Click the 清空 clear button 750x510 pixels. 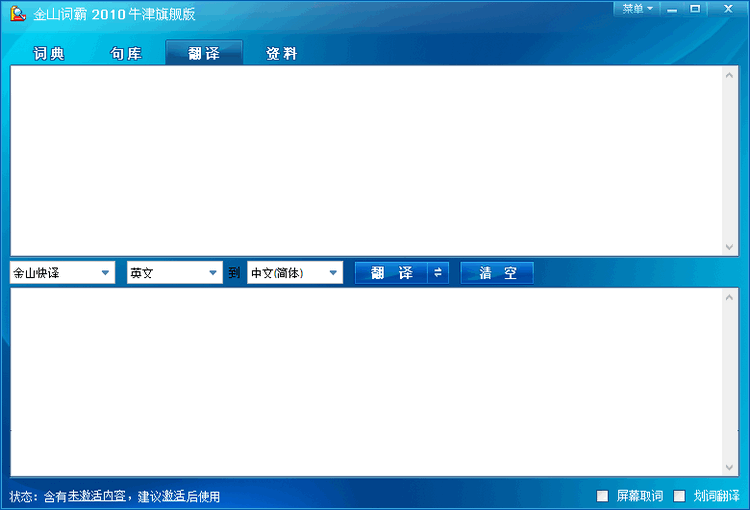point(497,273)
